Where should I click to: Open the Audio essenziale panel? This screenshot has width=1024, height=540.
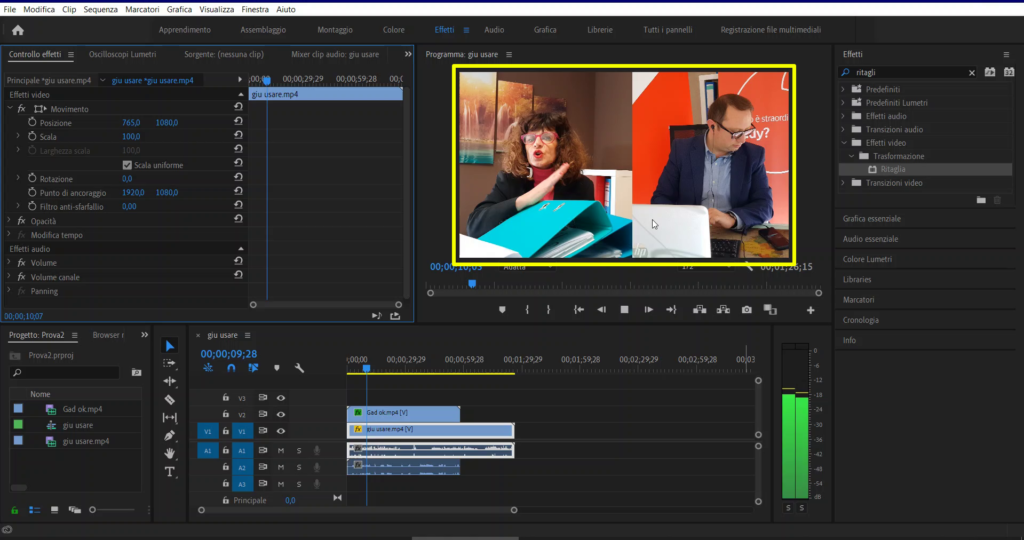pos(870,239)
